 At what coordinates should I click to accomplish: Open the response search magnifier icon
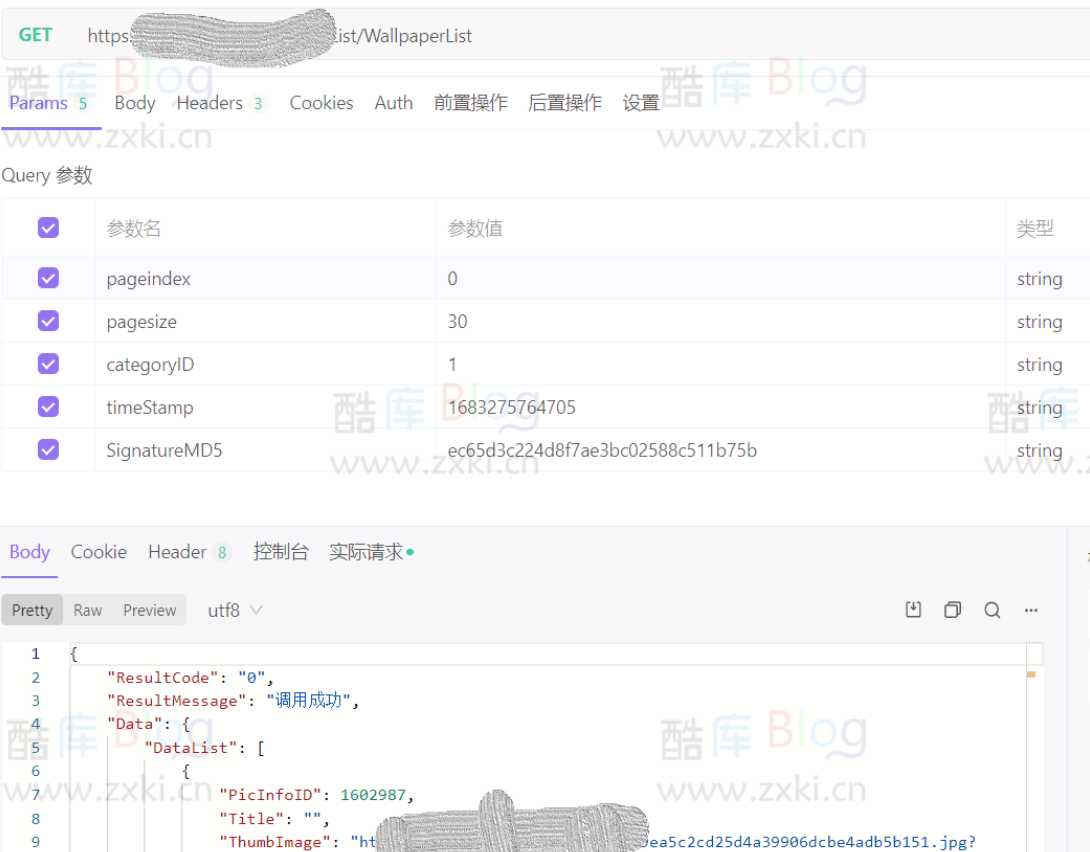coord(992,610)
